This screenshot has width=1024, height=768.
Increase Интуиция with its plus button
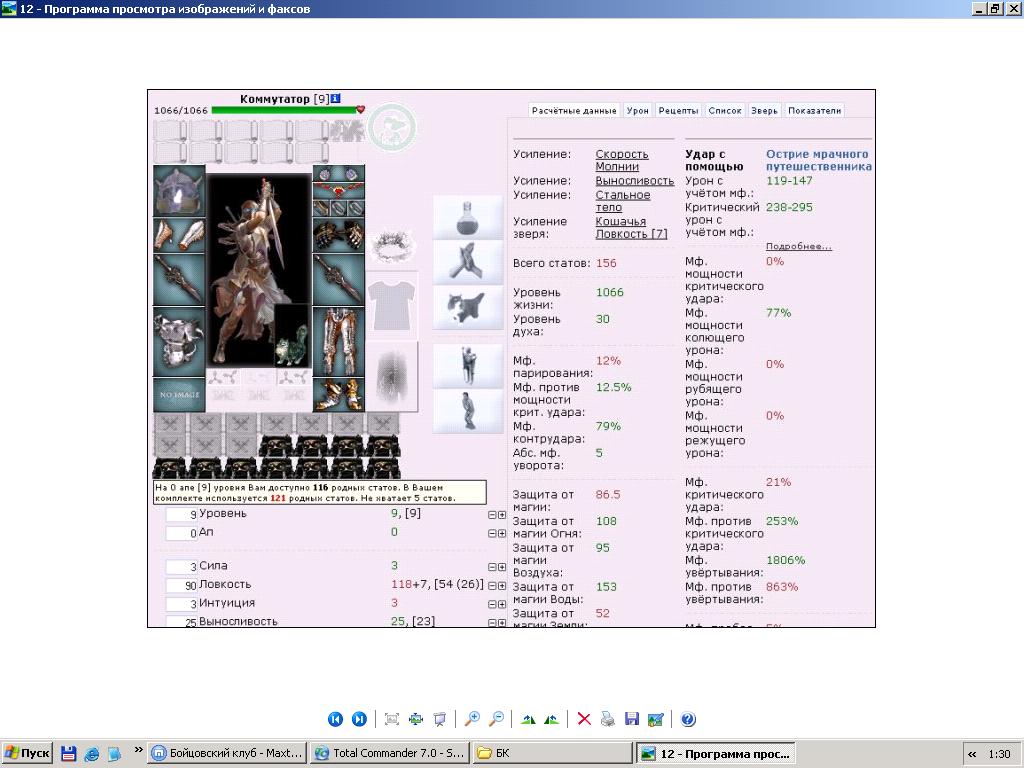[502, 604]
